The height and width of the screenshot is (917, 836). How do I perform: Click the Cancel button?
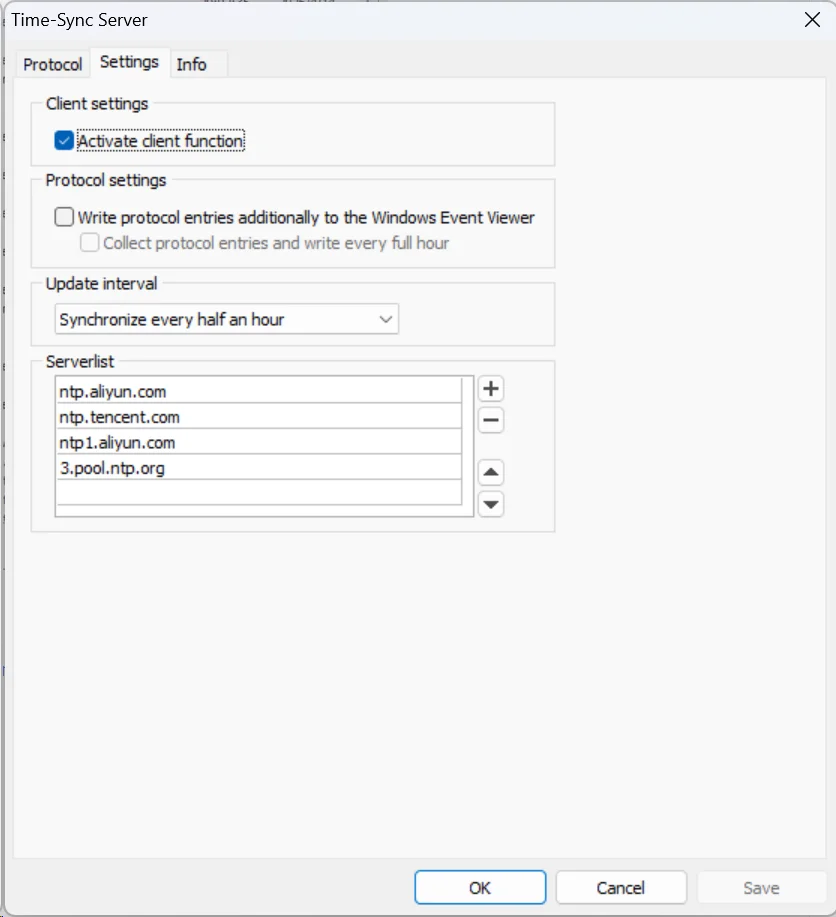coord(621,887)
